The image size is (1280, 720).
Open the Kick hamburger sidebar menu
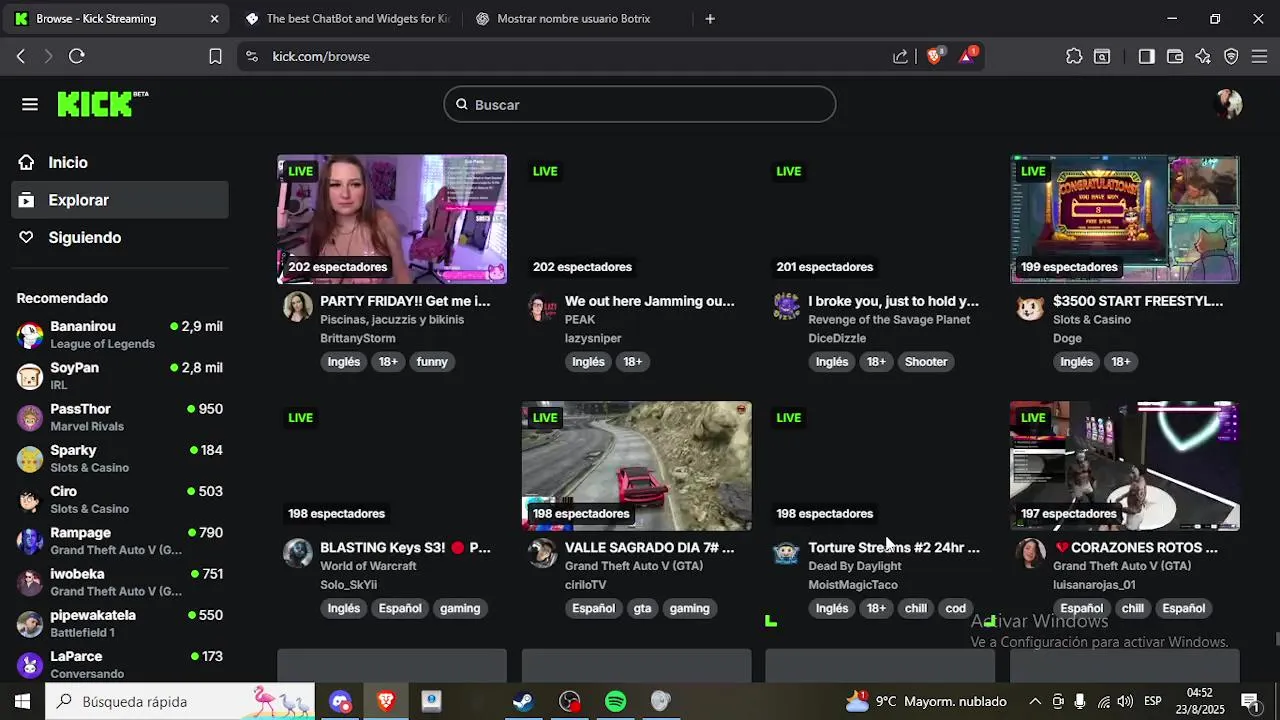pos(30,105)
